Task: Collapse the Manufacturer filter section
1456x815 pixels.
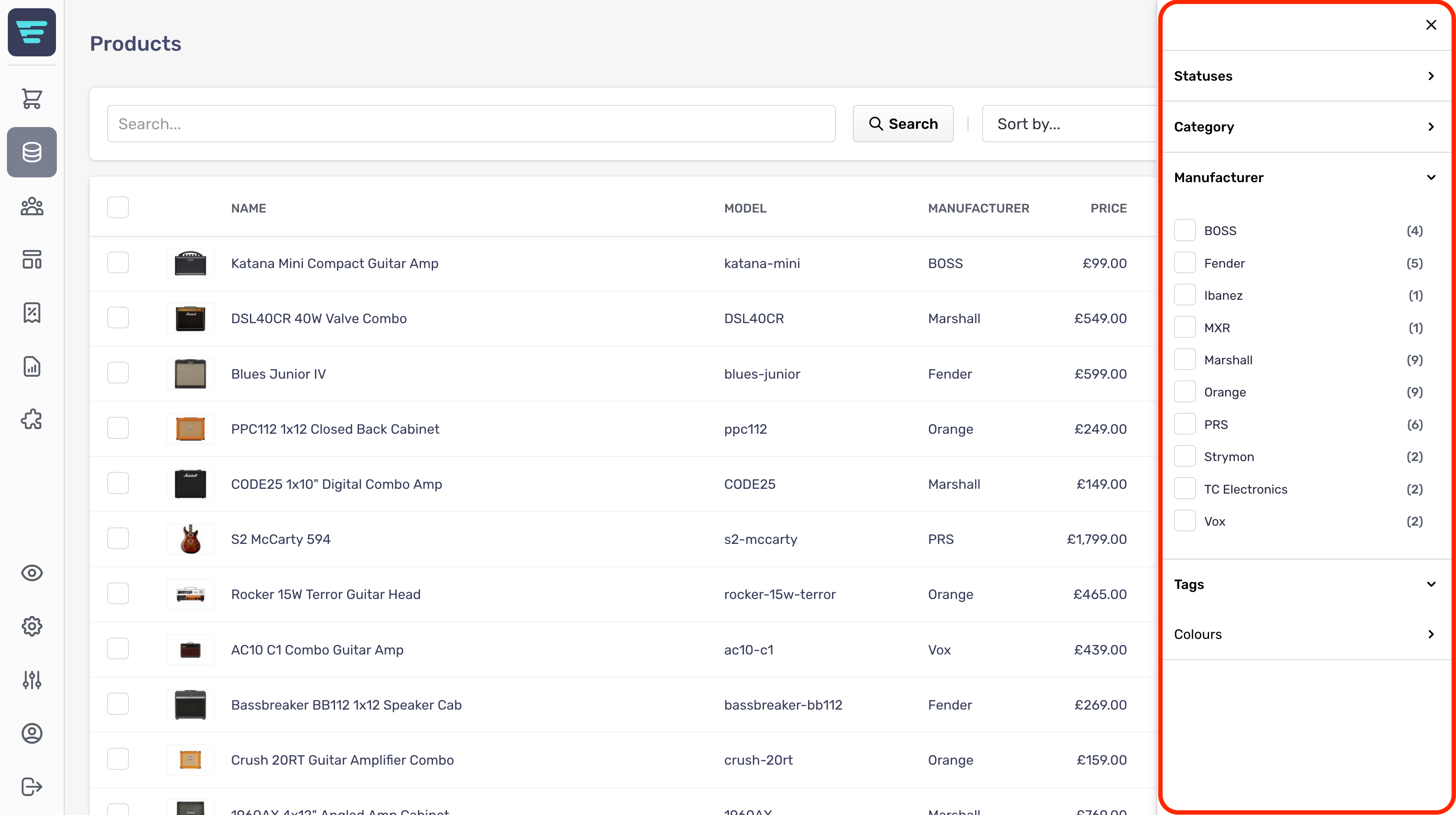Action: pos(1306,177)
